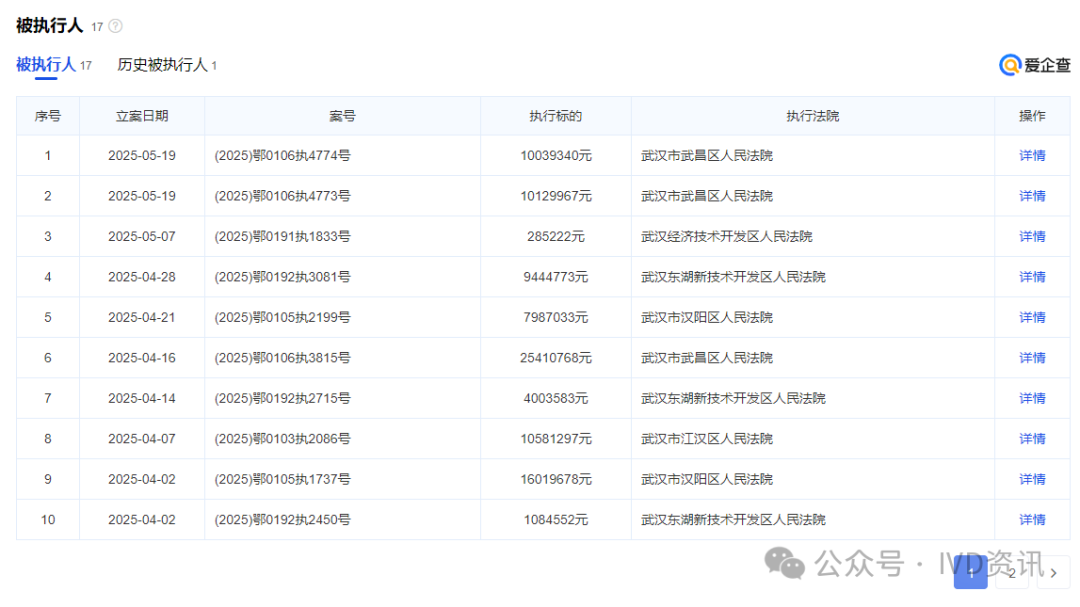
Task: View 详情 for case 鄂0103执2086号
Action: (x=1032, y=439)
